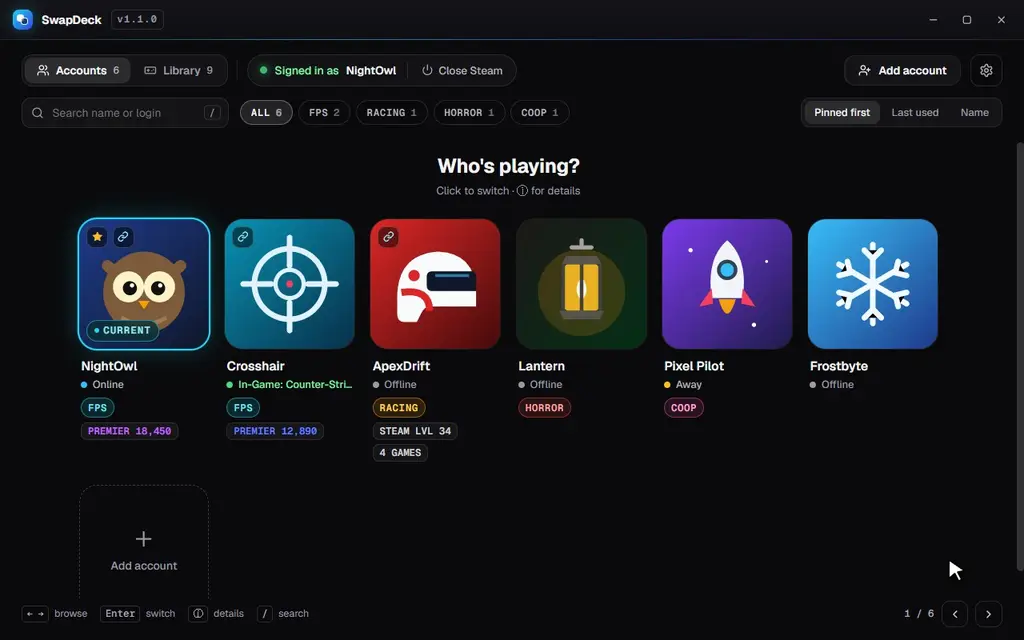Click the Away status under Pixel Pilot

(x=683, y=385)
